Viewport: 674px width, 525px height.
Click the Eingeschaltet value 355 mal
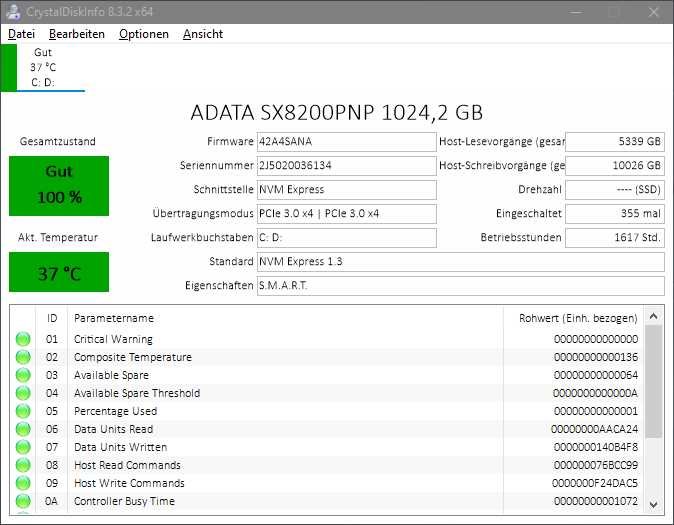point(615,214)
